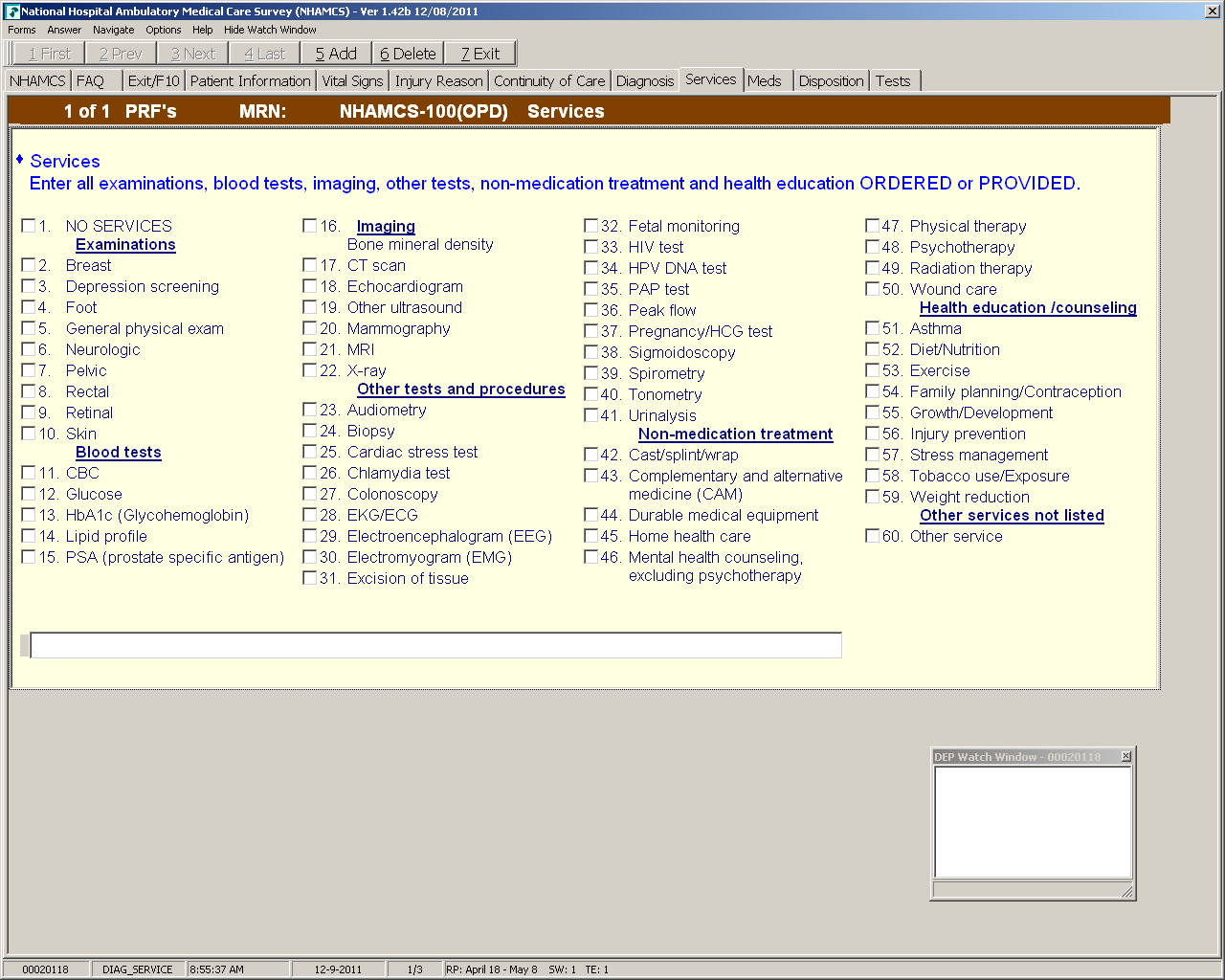Click the 00020118 case ID in status bar
Screen dimensions: 1225x980
[x=46, y=969]
